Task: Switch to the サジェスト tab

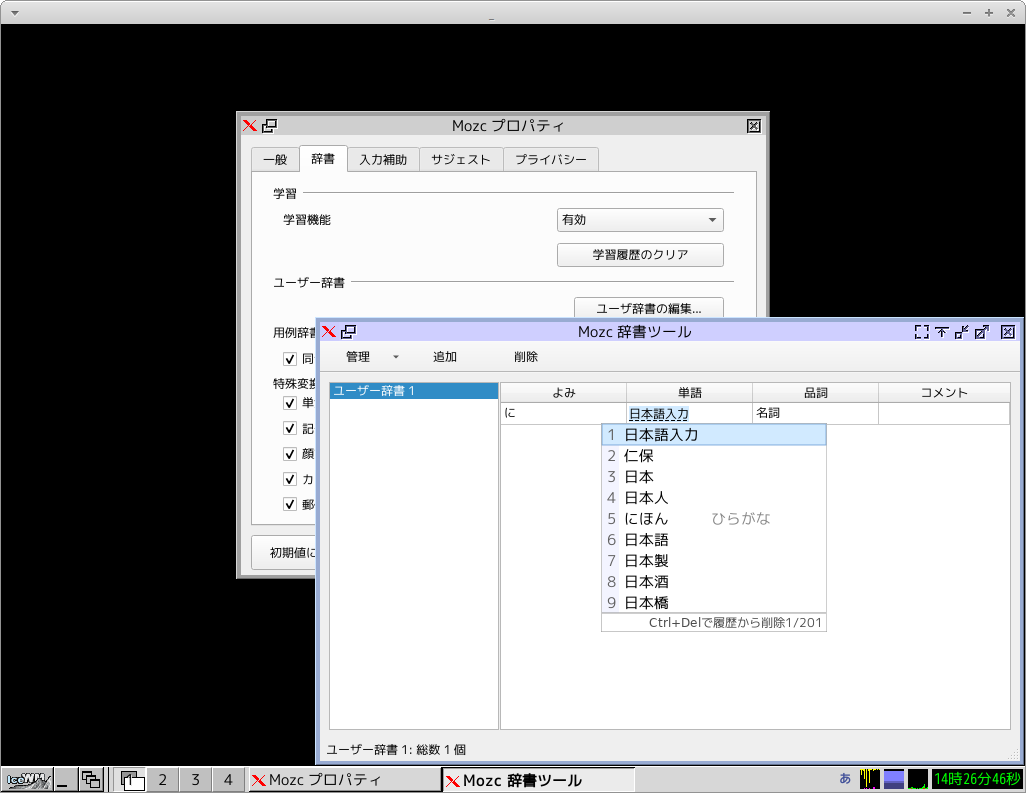Action: point(461,160)
